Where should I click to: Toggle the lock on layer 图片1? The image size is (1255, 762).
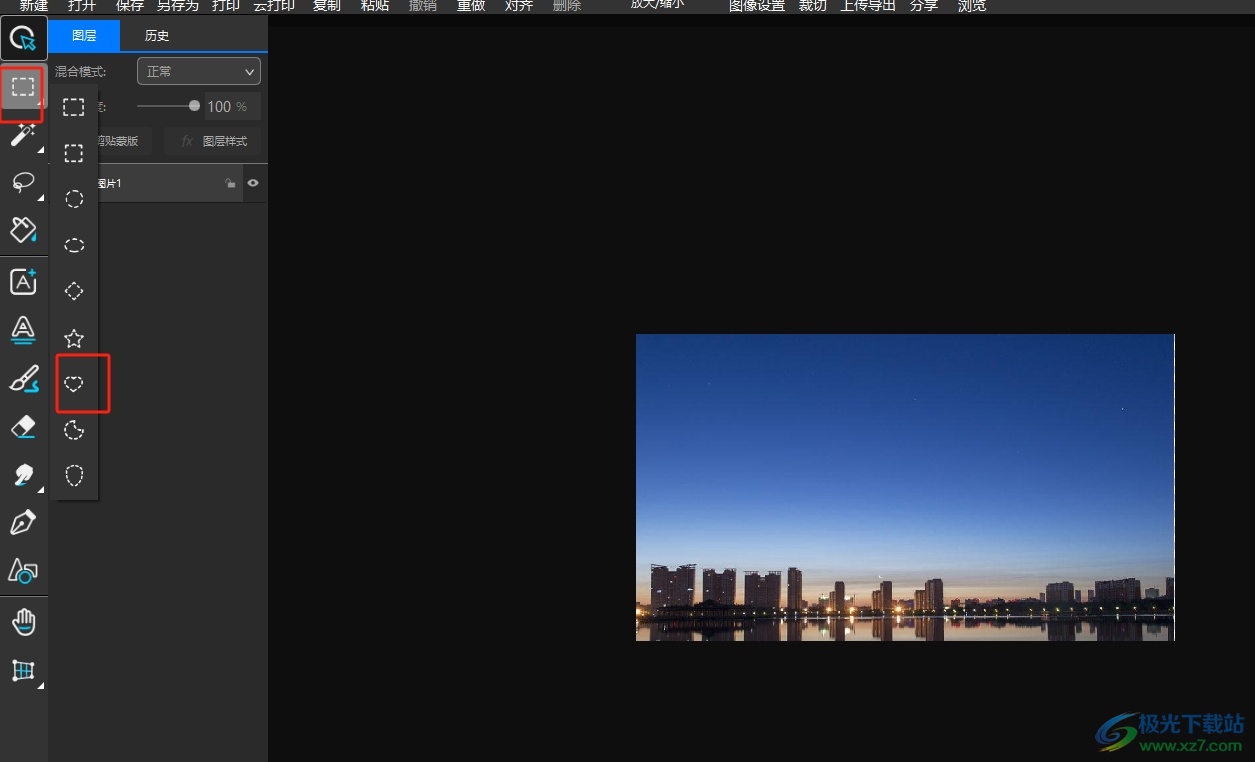230,183
